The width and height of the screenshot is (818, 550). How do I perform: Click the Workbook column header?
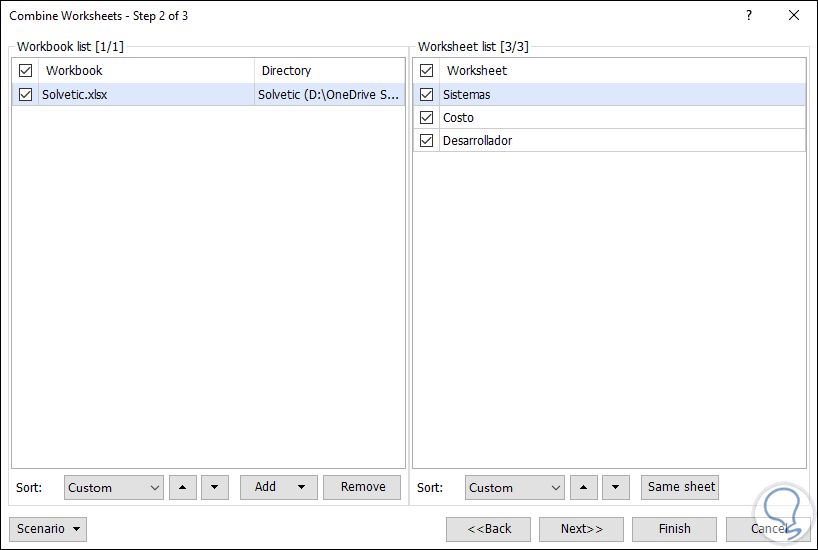146,70
